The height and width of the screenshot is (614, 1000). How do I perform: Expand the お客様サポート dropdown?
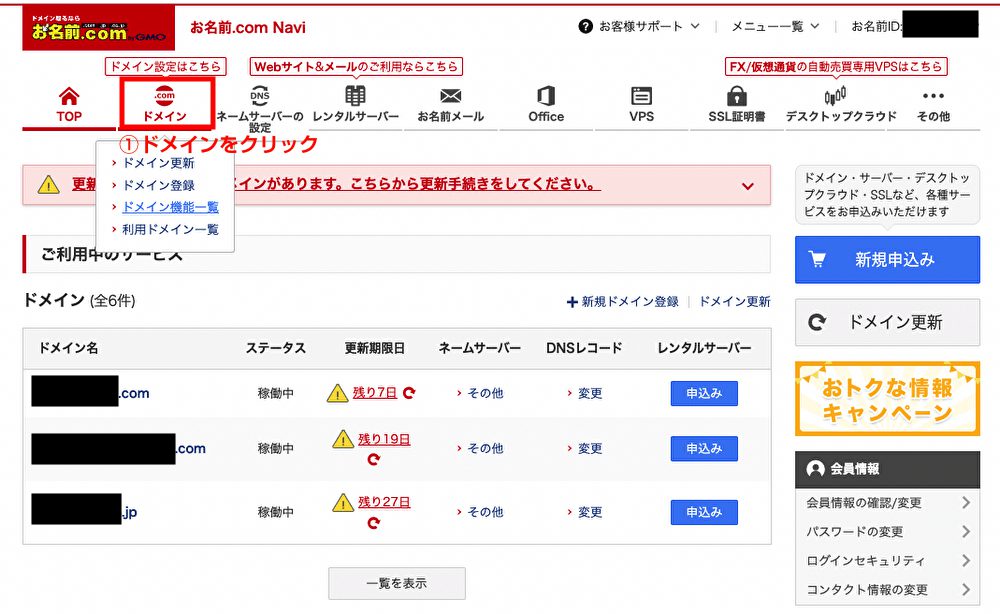click(x=640, y=26)
